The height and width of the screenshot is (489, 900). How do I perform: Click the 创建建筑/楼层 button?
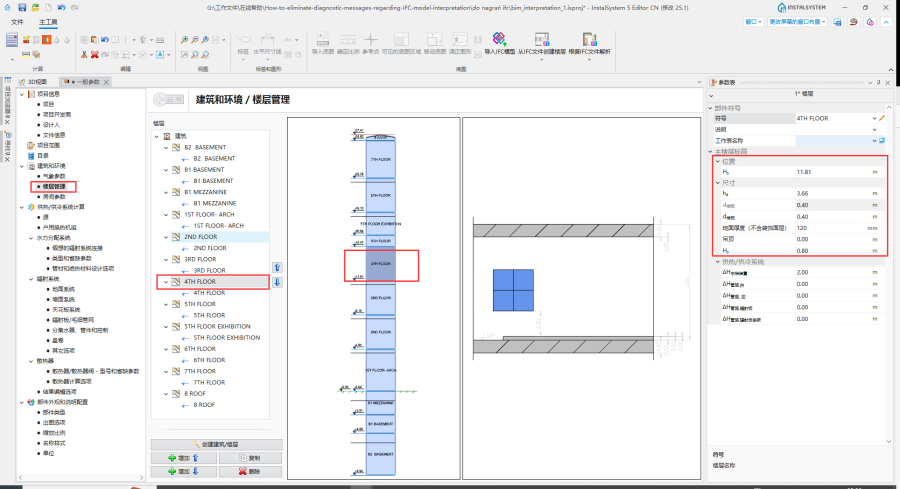point(215,444)
